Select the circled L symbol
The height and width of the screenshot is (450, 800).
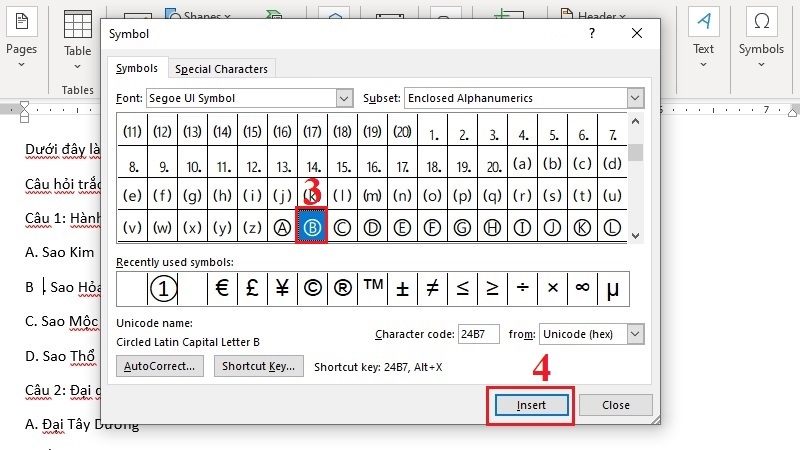pyautogui.click(x=612, y=227)
